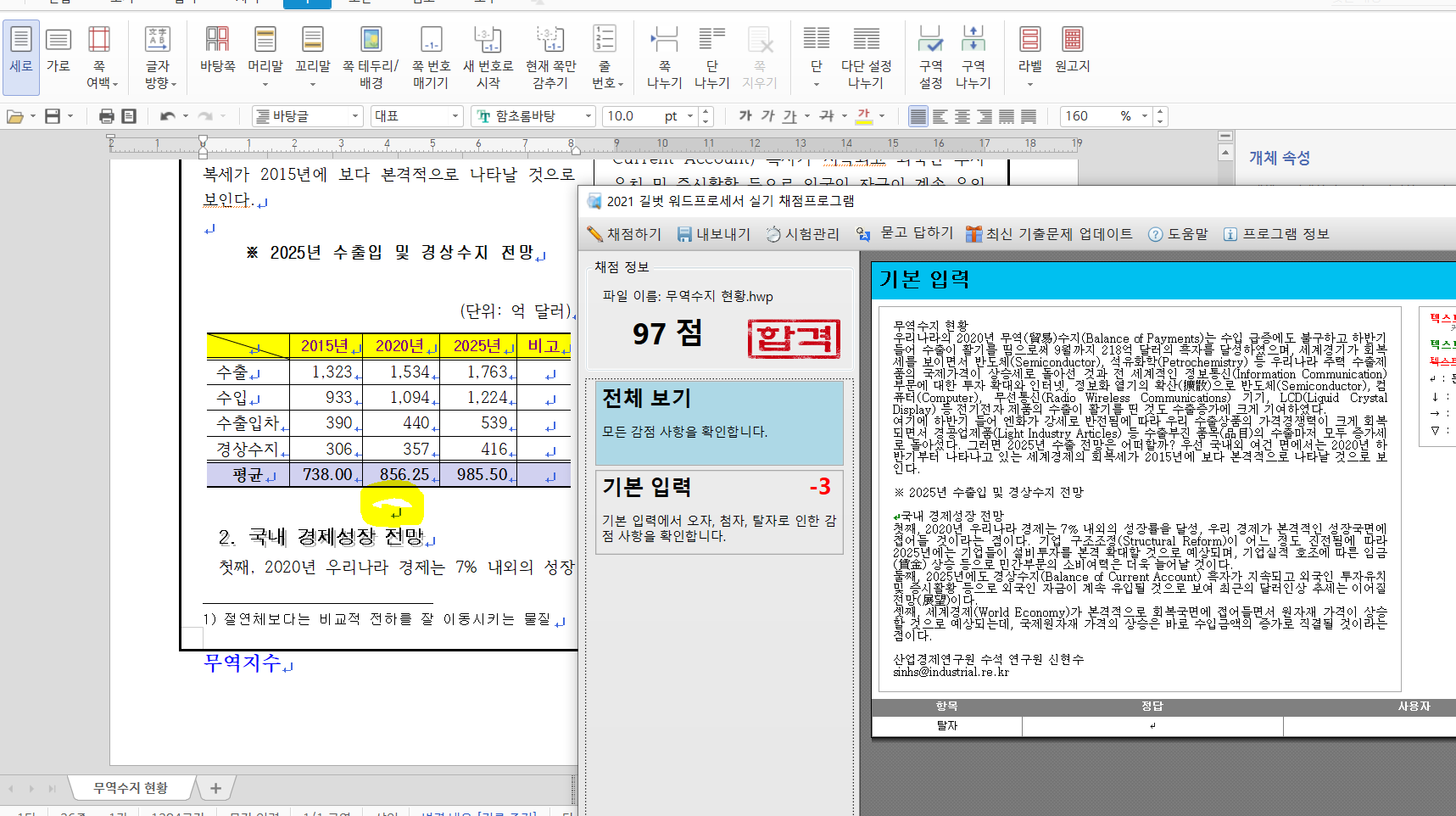Toggle bold 가 text formatting

[745, 116]
